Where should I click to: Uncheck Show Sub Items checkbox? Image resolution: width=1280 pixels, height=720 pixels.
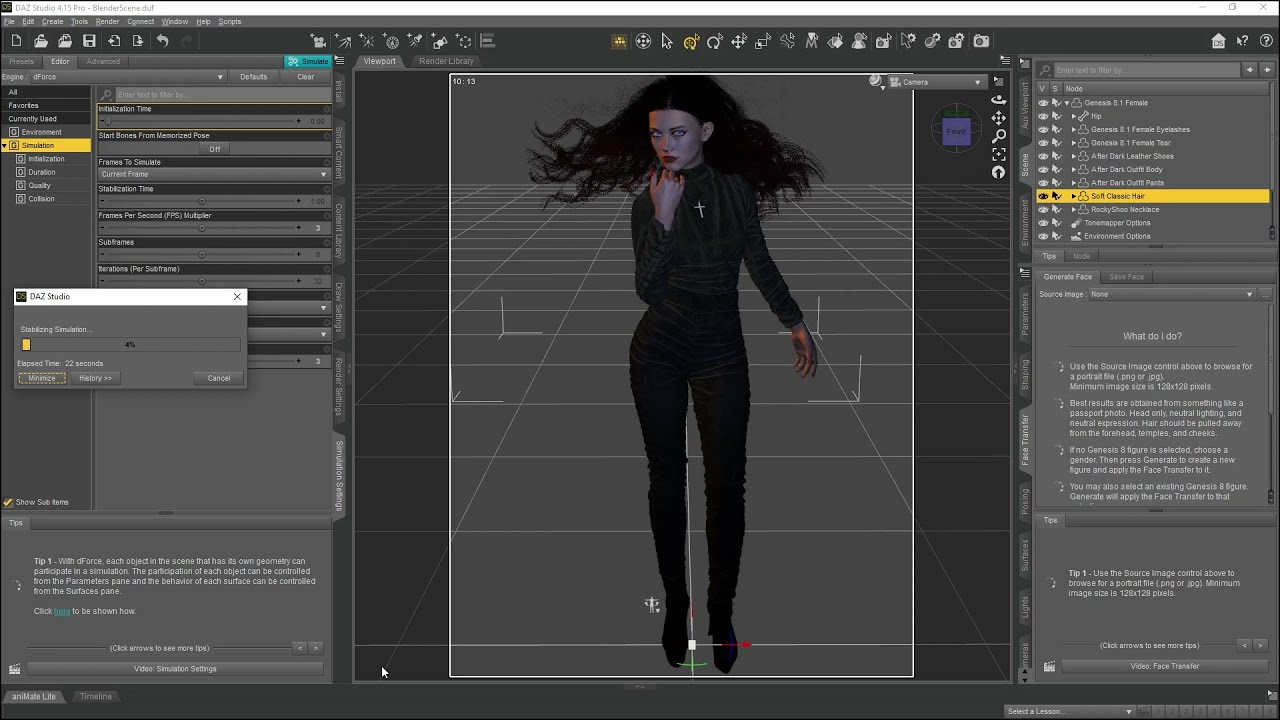click(x=8, y=502)
